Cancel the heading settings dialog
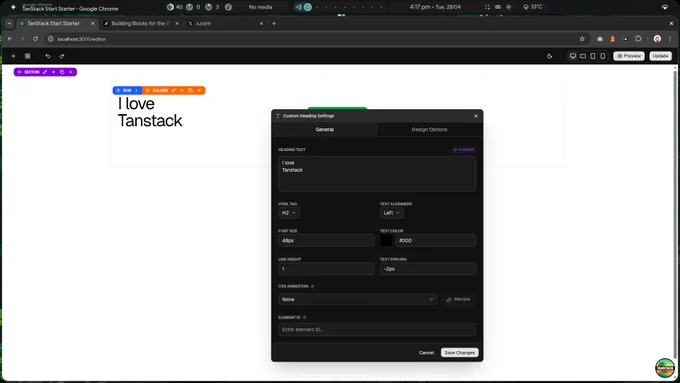 [x=426, y=353]
